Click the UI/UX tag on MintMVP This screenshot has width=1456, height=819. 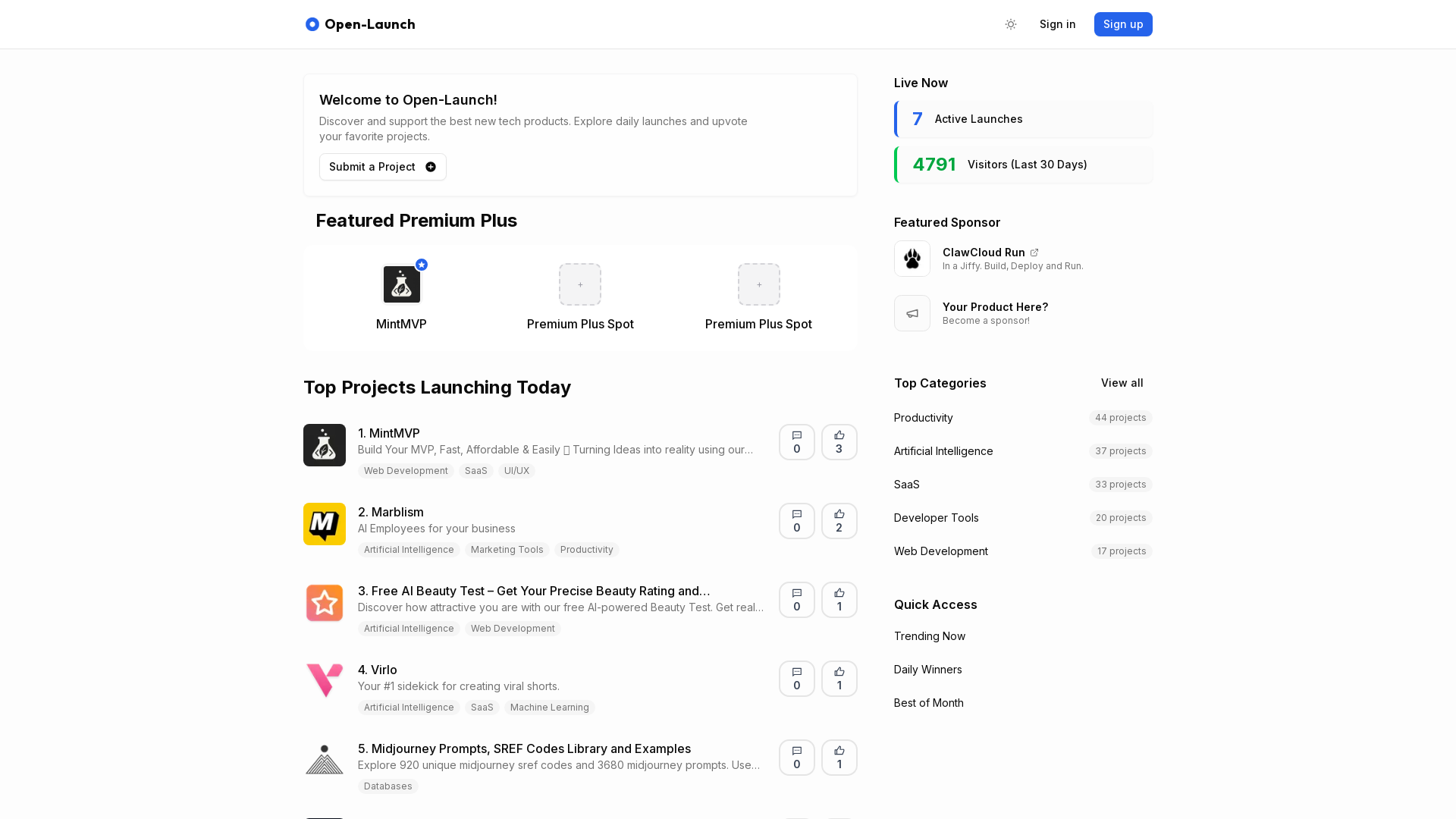(x=516, y=471)
